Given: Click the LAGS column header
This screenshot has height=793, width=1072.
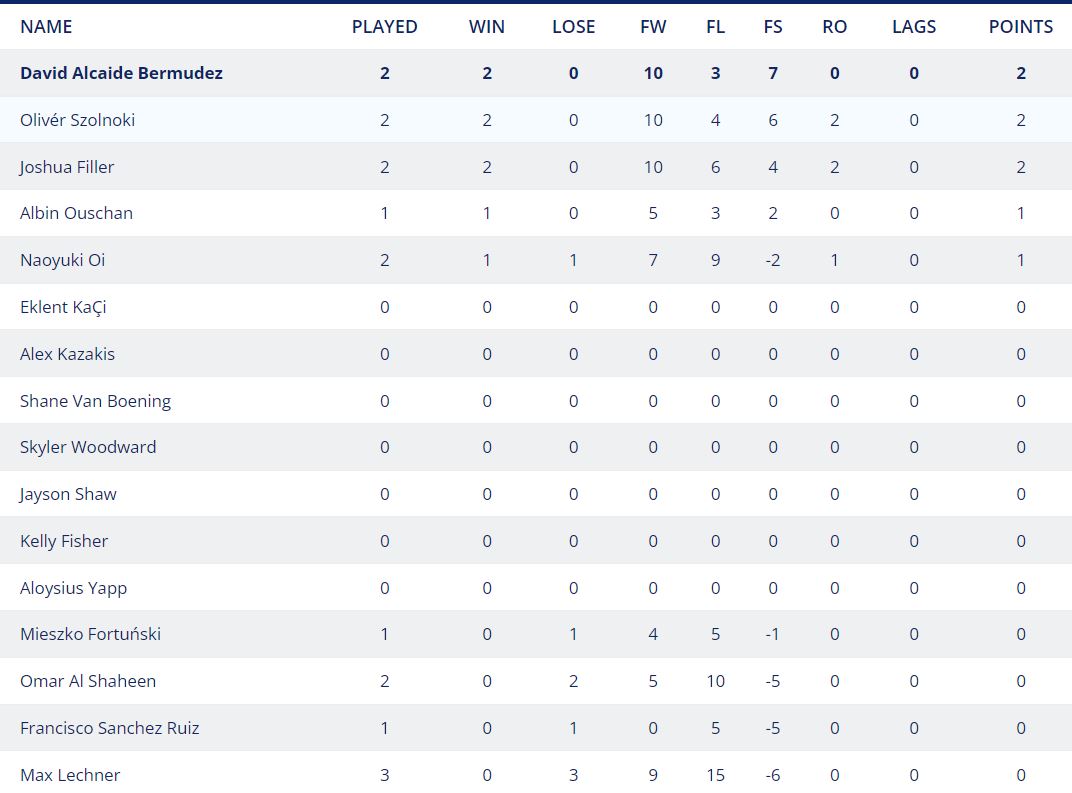Looking at the screenshot, I should 914,27.
